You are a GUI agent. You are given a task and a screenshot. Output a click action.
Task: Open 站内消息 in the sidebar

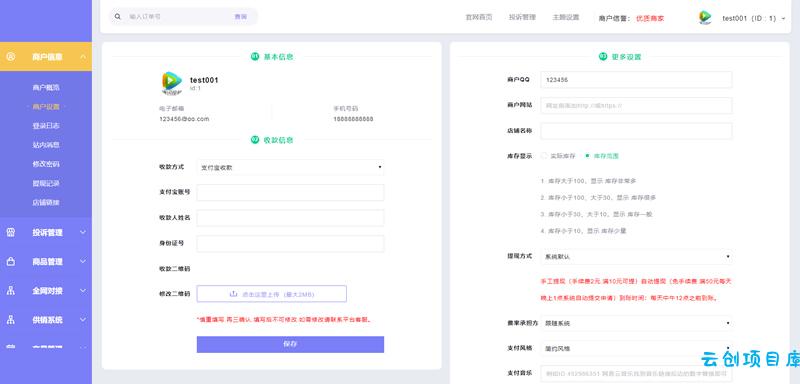point(46,145)
